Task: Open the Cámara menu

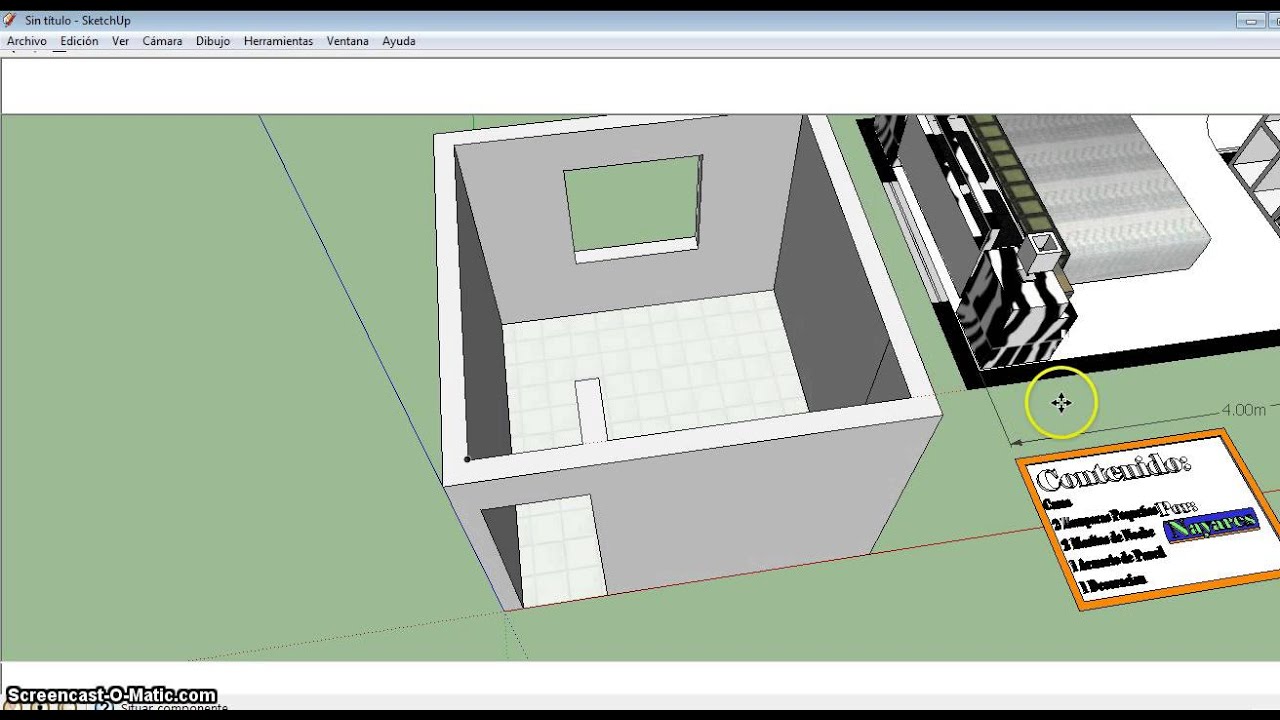Action: 162,41
